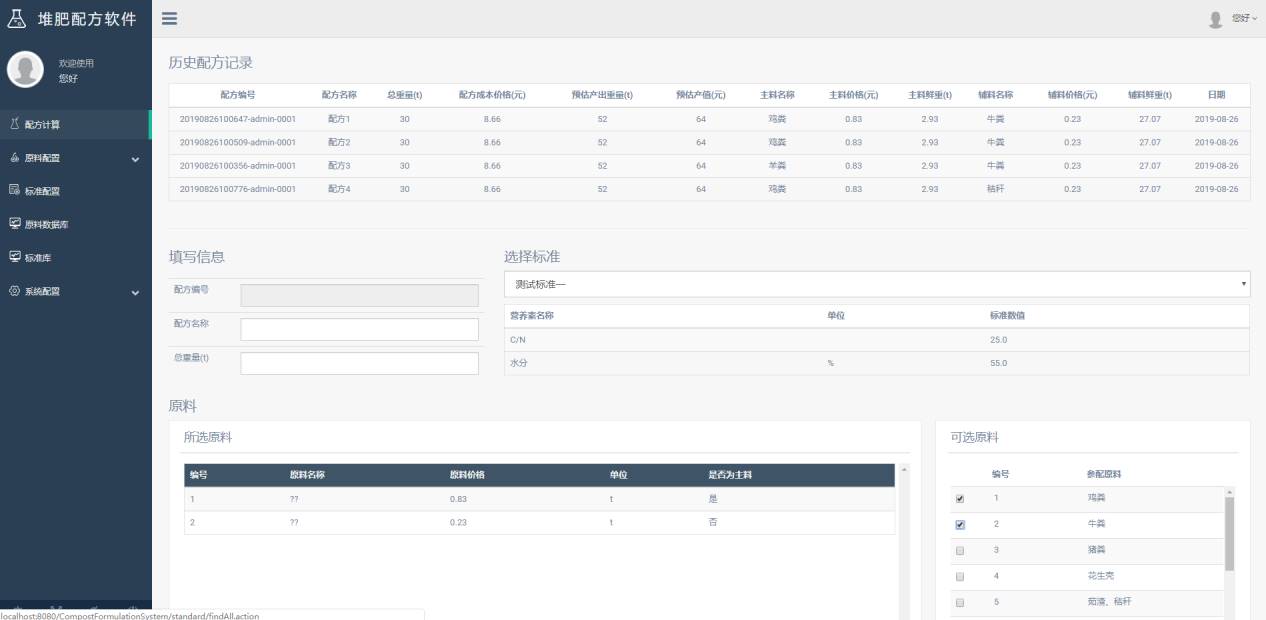Screen dimensions: 1266x620
Task: Expand the 原料配置 submenu chevron
Action: [135, 159]
